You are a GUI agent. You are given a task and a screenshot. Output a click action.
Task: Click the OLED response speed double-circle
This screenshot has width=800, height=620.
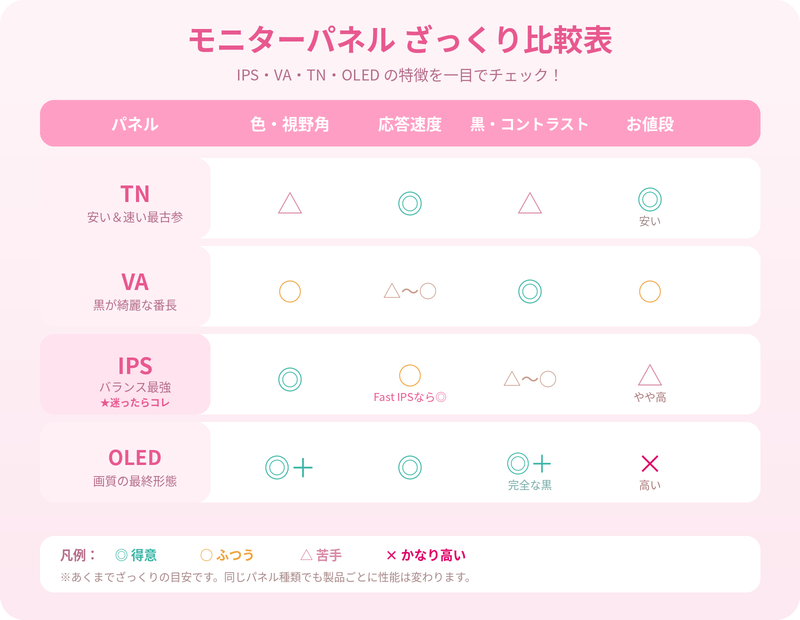click(410, 467)
